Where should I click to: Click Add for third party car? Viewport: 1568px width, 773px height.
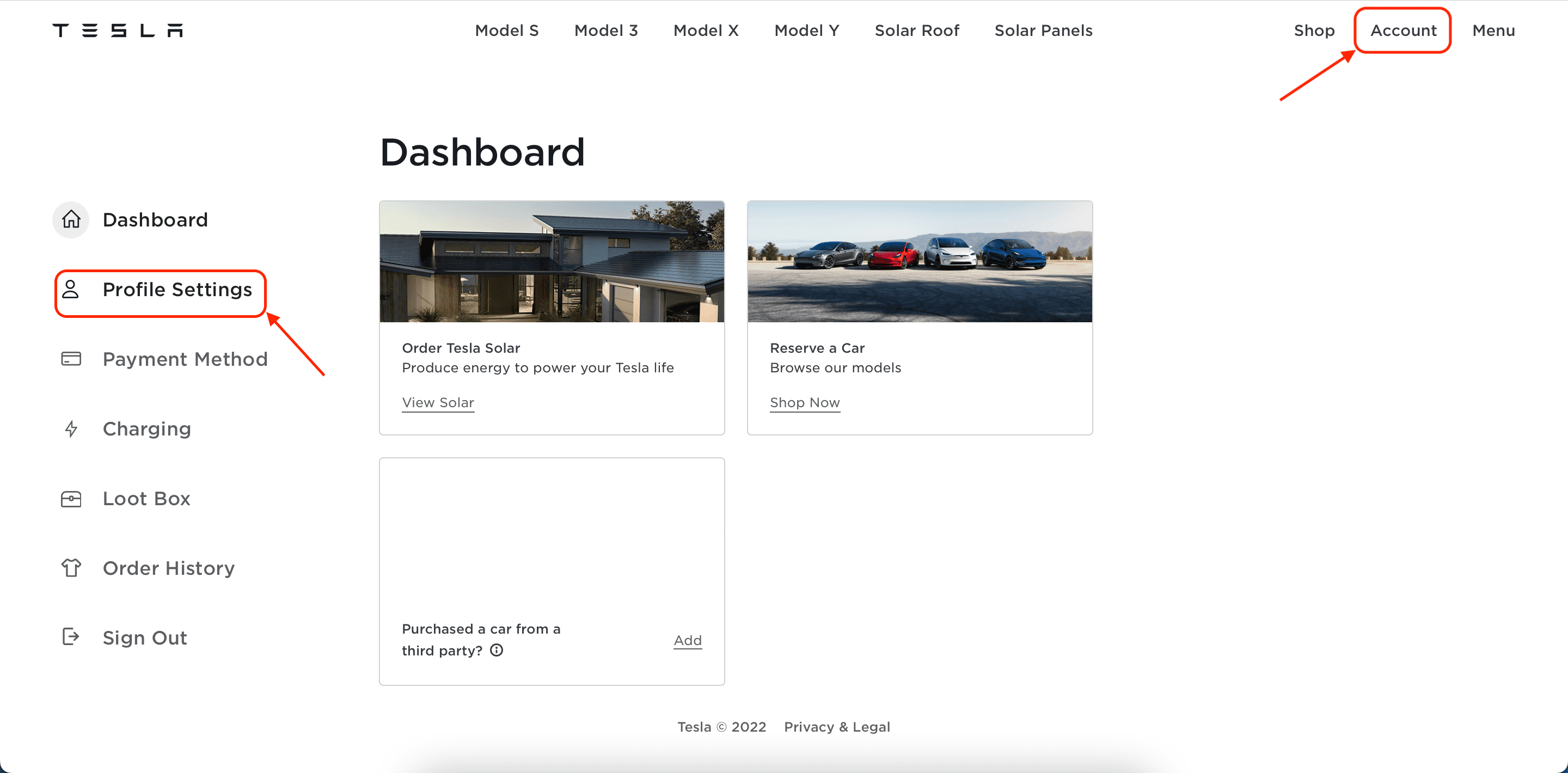click(x=687, y=640)
